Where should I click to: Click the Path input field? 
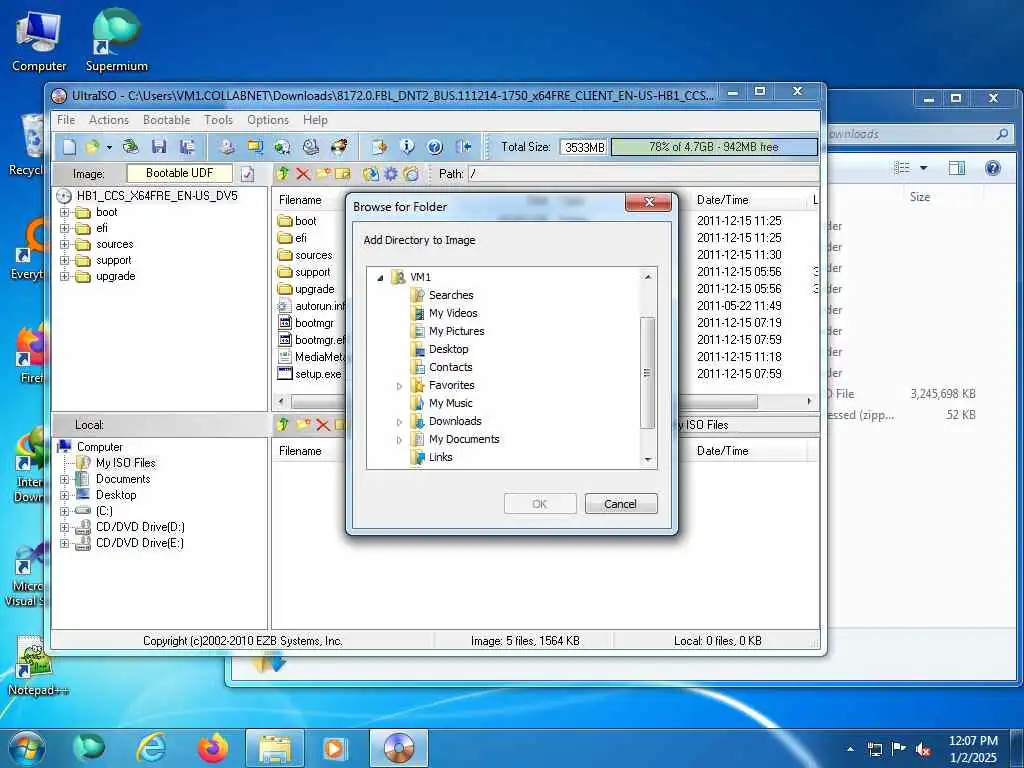643,174
